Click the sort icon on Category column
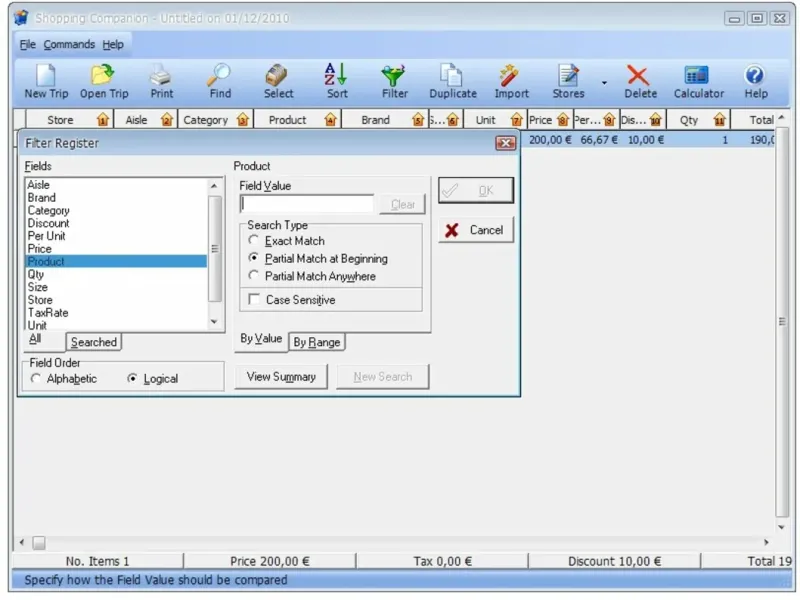The height and width of the screenshot is (600, 800). point(242,120)
